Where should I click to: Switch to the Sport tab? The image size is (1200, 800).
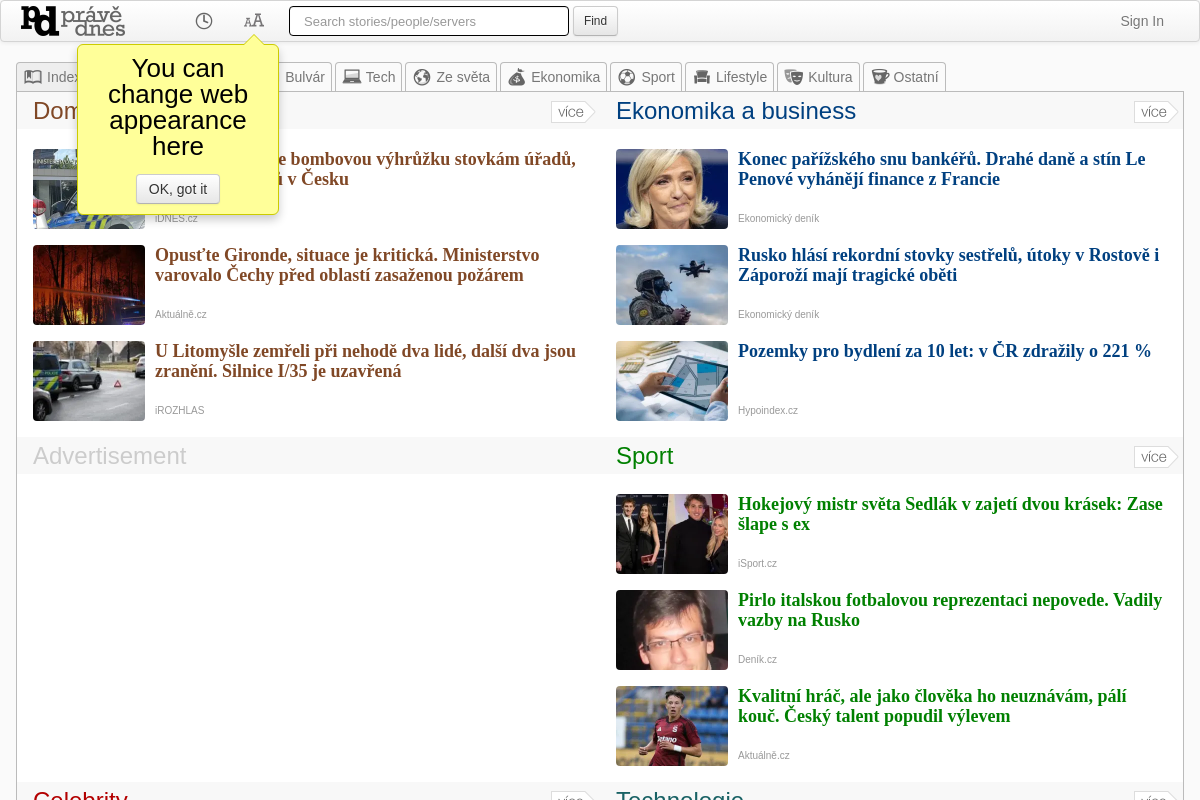[646, 77]
